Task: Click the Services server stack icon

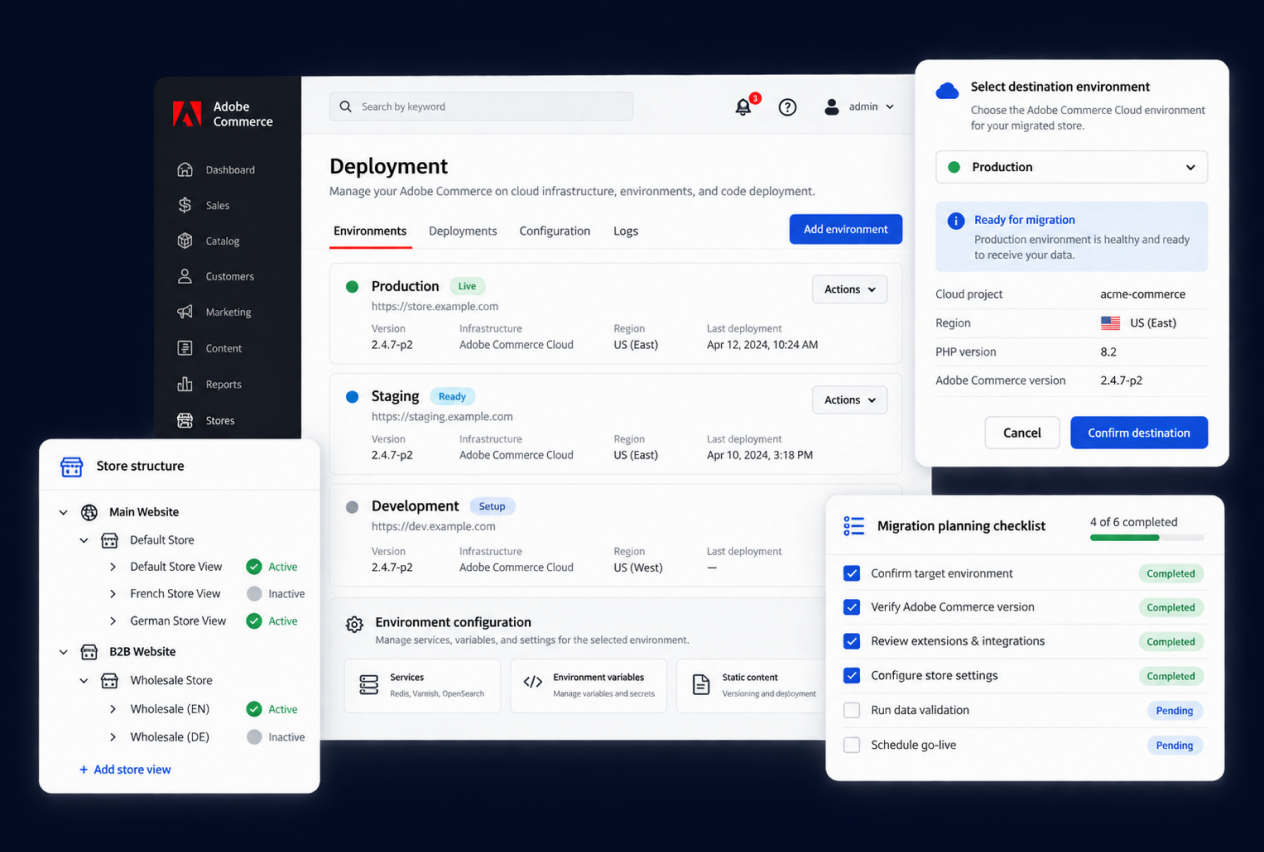Action: [x=369, y=684]
